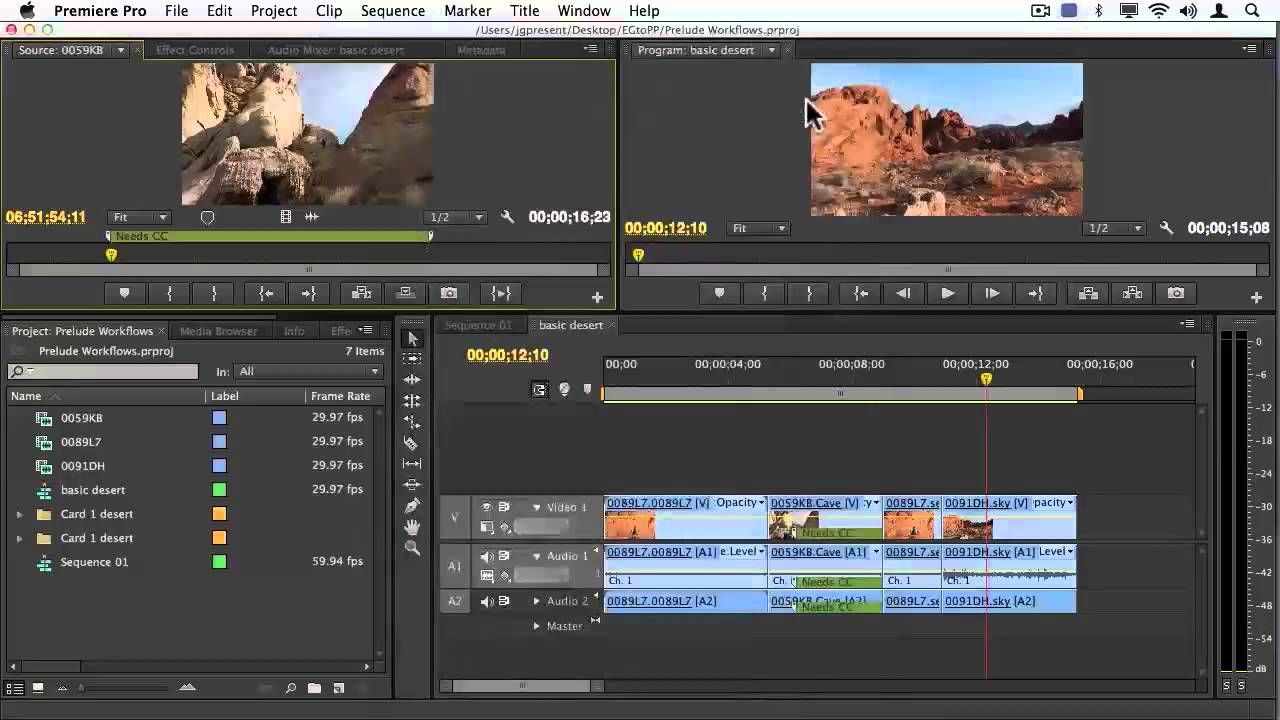
Task: Open the Sequence menu
Action: (392, 11)
